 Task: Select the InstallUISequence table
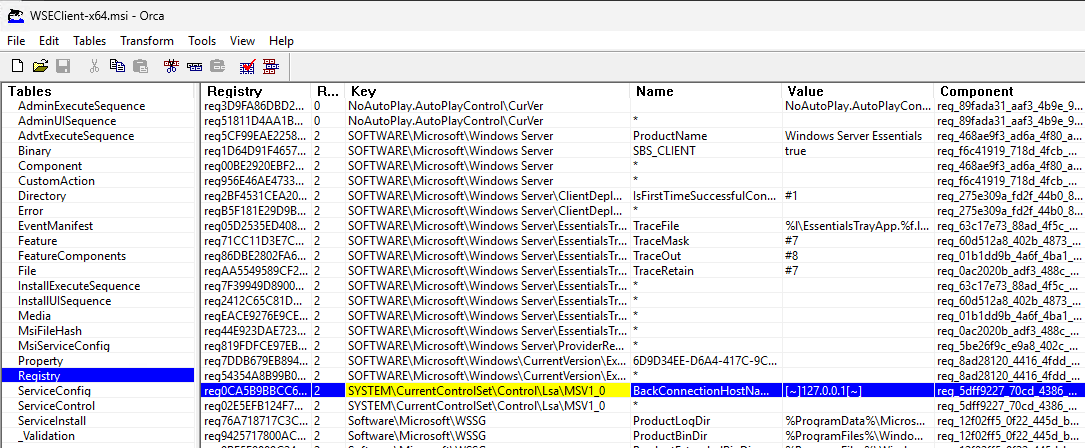(x=64, y=301)
